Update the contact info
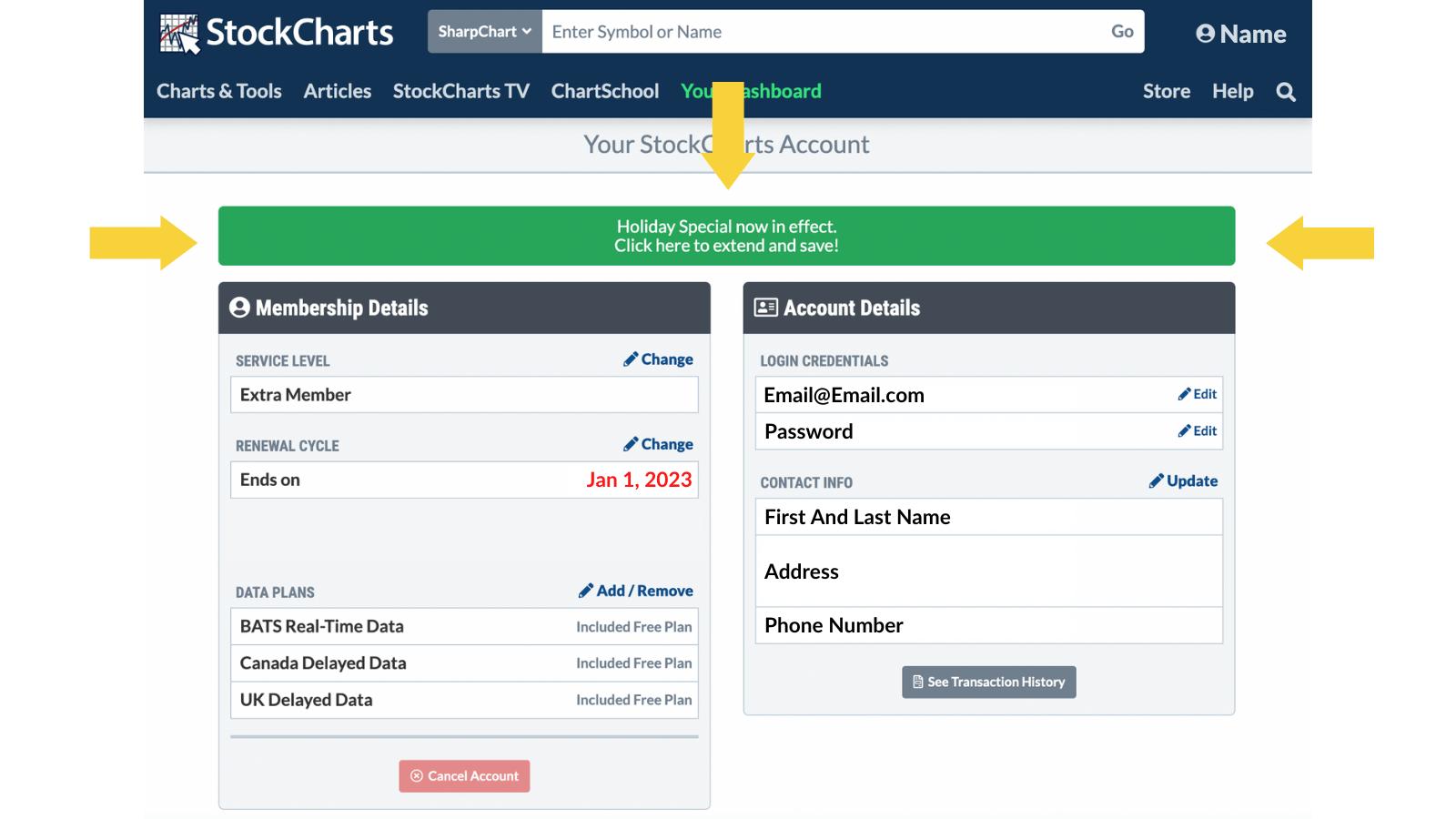Screen dimensions: 1456x819 pyautogui.click(x=1183, y=481)
